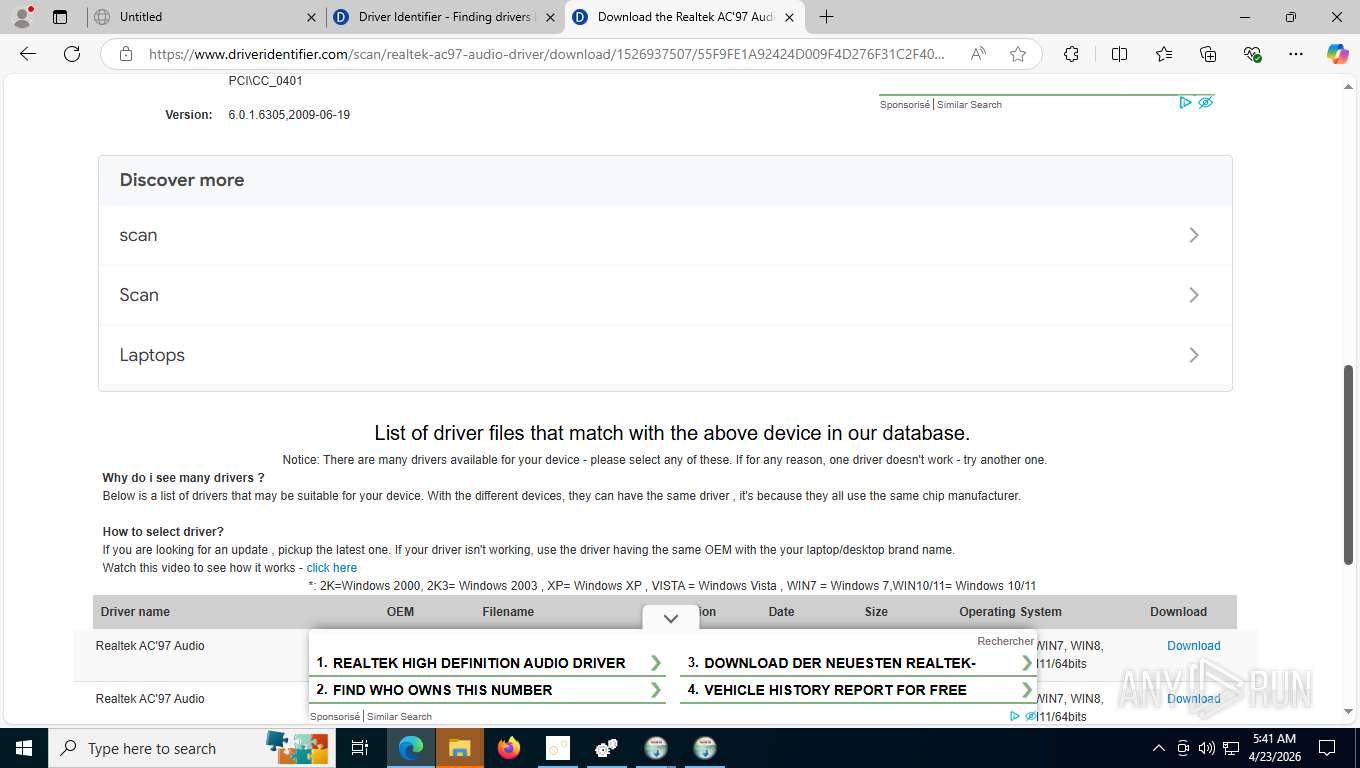Image resolution: width=1360 pixels, height=768 pixels.
Task: Refresh the current page
Action: pyautogui.click(x=72, y=54)
